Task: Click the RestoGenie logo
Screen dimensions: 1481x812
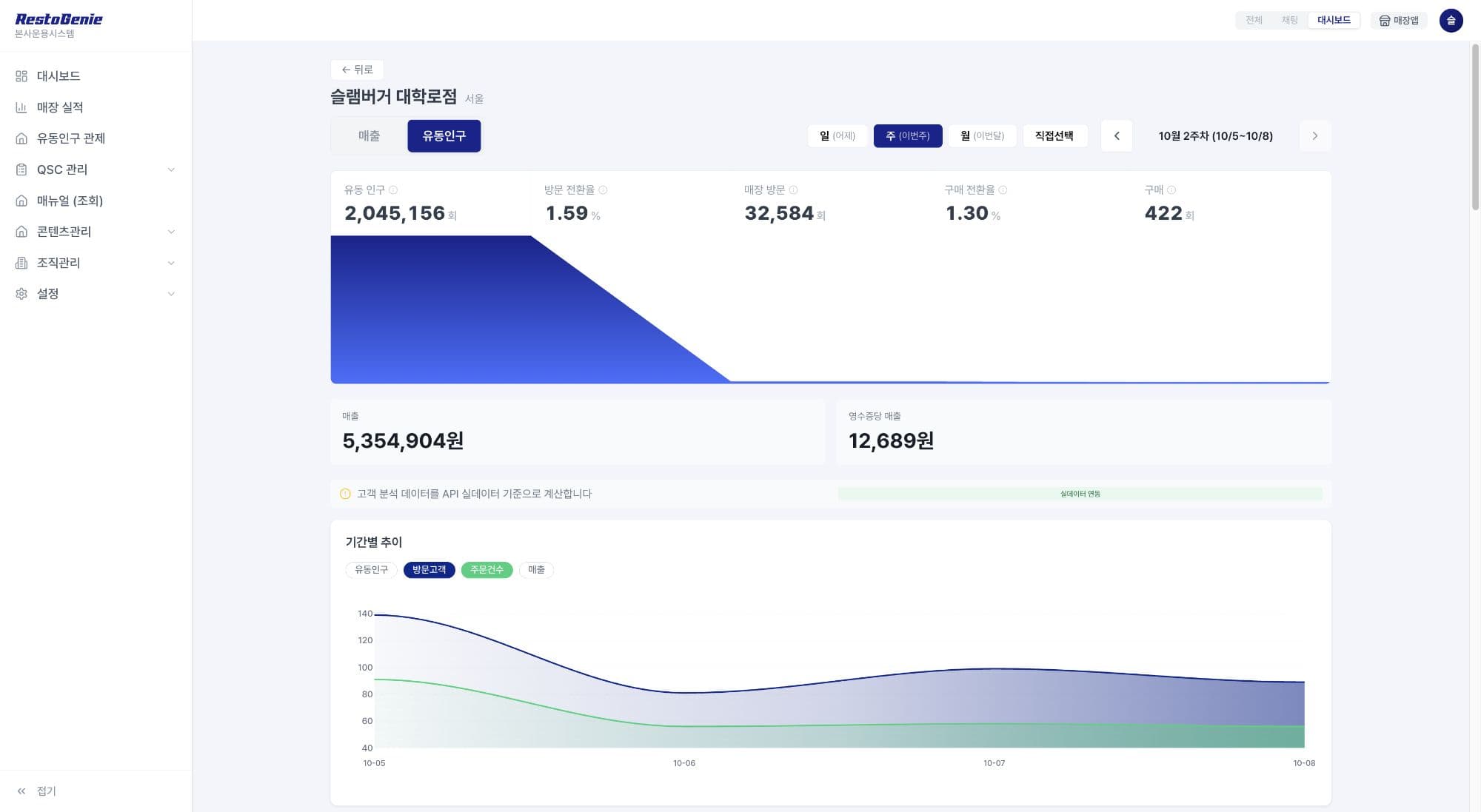Action: [58, 20]
